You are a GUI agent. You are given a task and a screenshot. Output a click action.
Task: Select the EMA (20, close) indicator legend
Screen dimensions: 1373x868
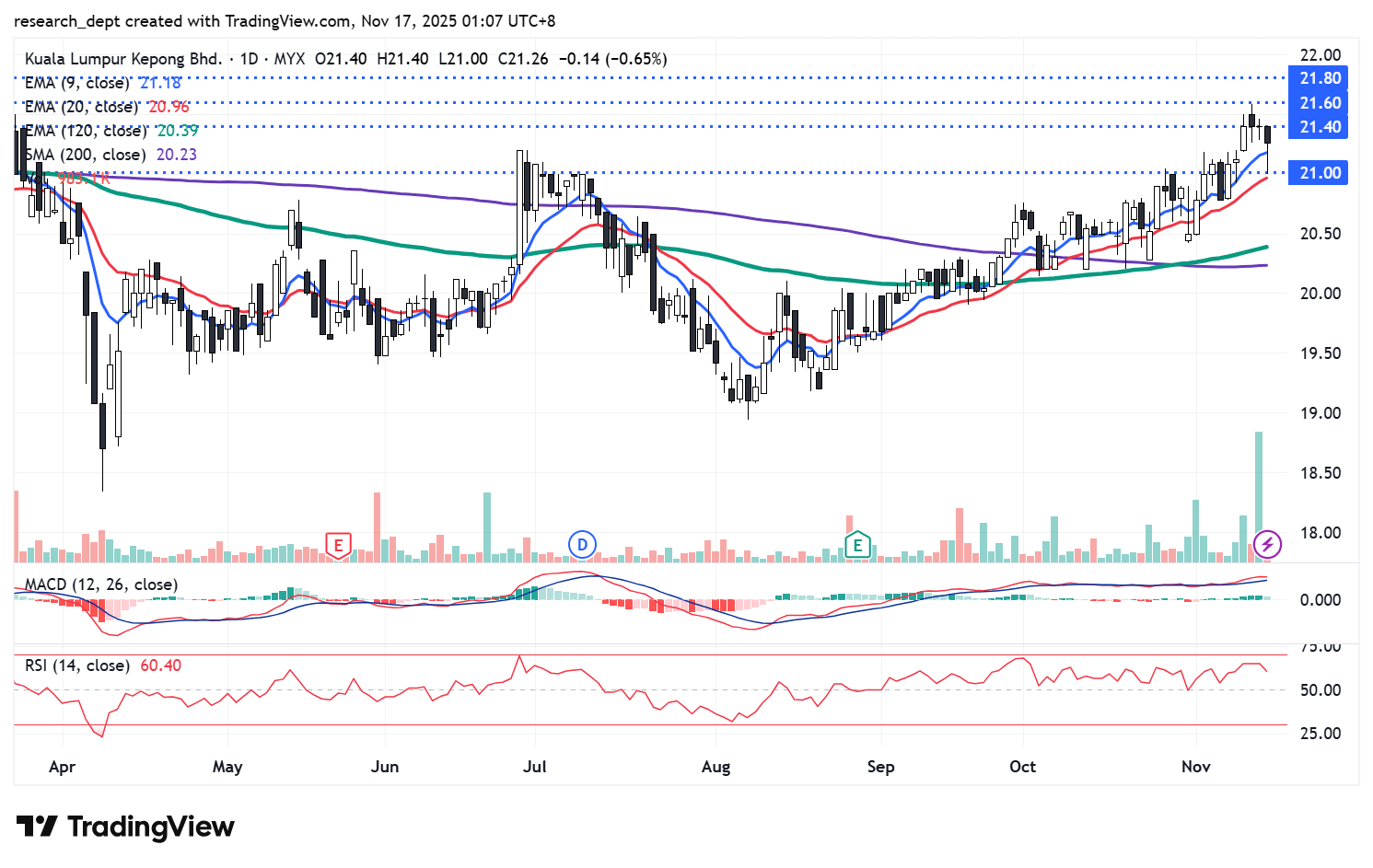[x=82, y=107]
